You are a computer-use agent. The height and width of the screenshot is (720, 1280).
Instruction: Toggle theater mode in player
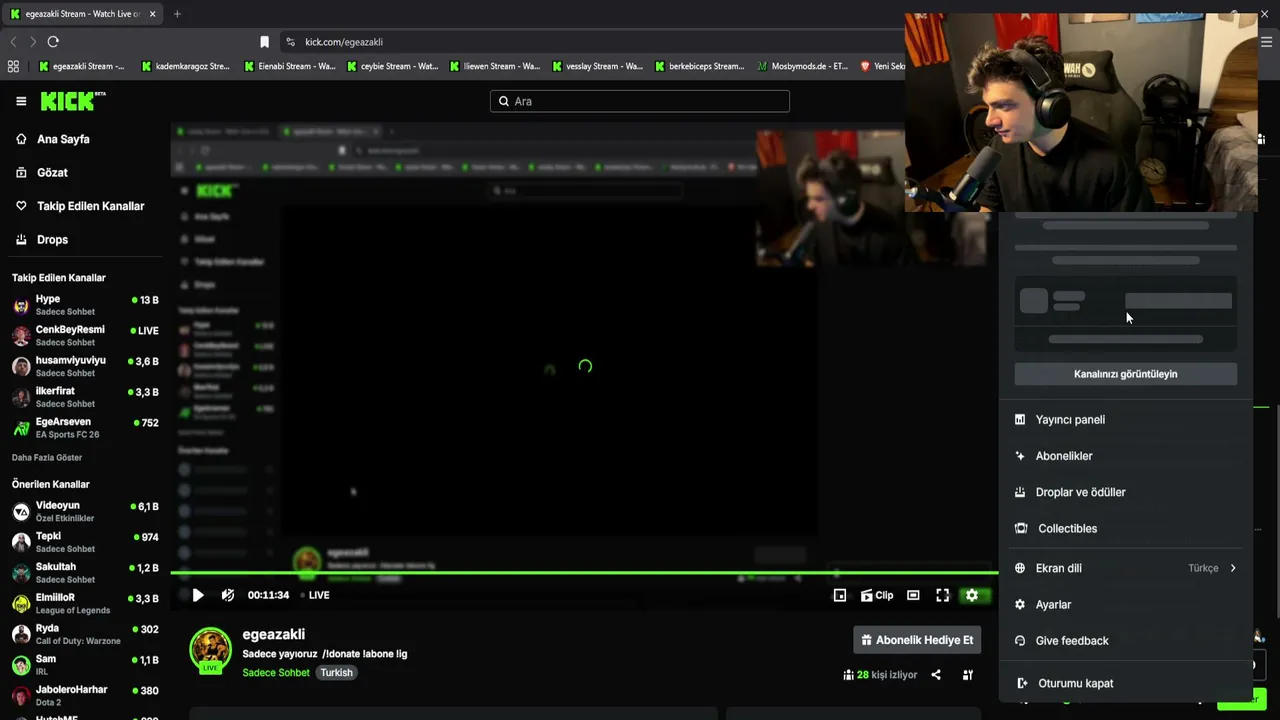(913, 595)
